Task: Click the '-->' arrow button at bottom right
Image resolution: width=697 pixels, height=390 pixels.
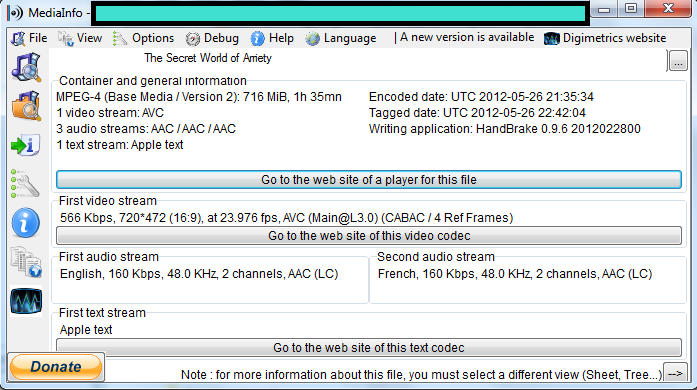Action: [x=675, y=374]
